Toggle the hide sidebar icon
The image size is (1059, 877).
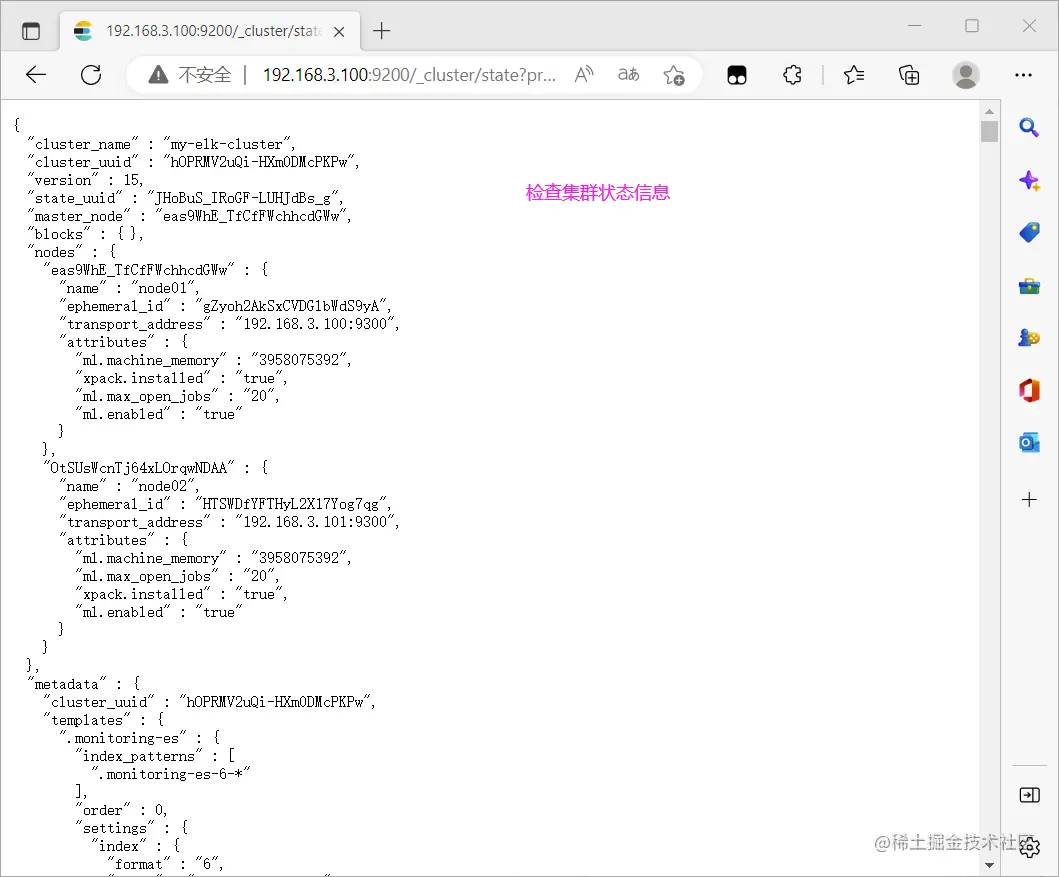(x=1029, y=795)
